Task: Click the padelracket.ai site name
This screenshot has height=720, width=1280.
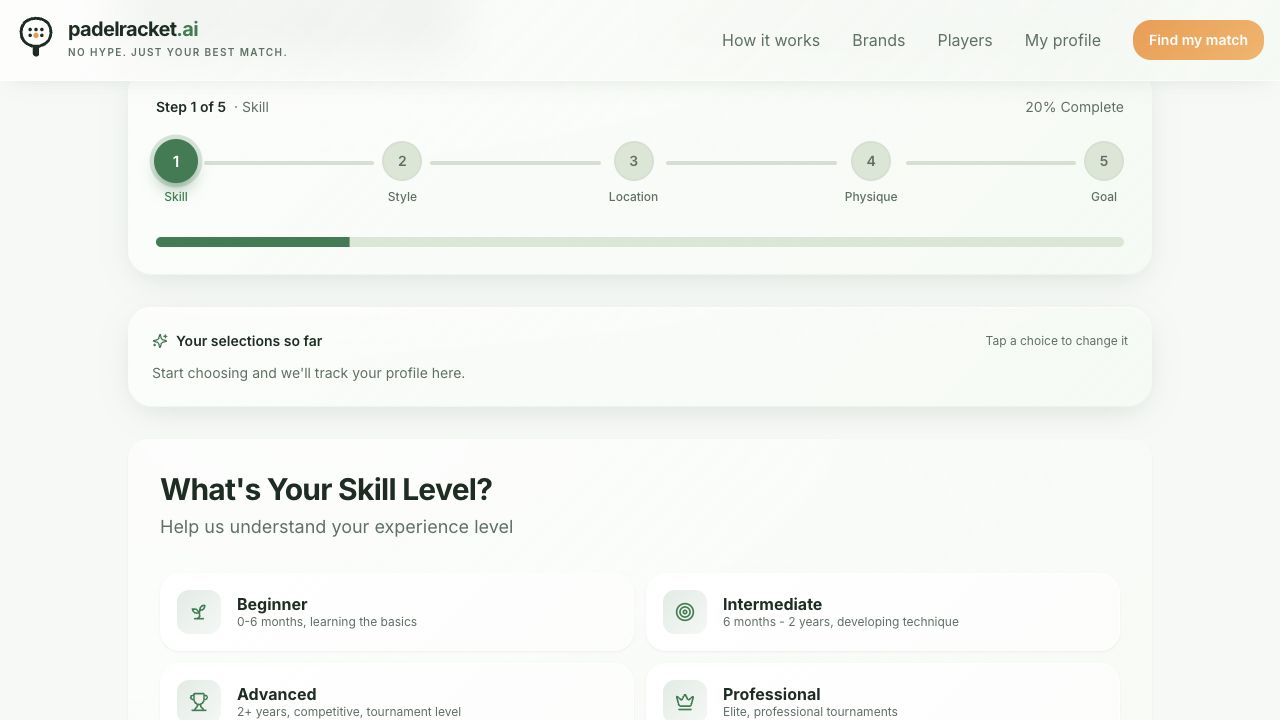Action: pos(133,29)
